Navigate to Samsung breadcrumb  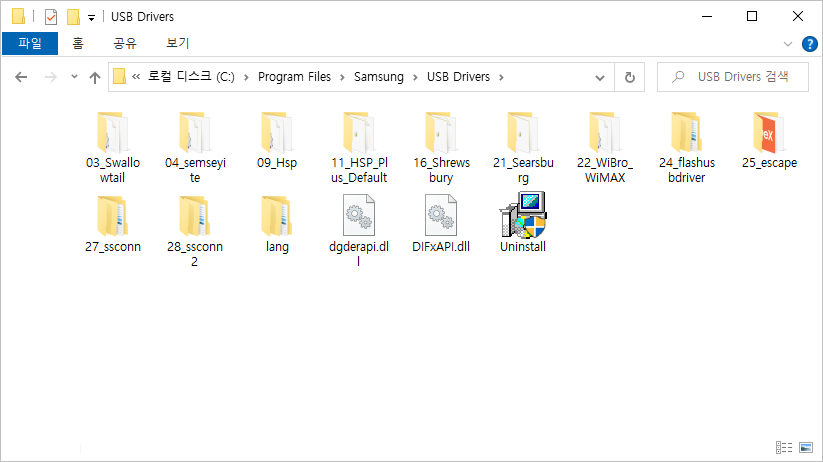click(x=379, y=77)
